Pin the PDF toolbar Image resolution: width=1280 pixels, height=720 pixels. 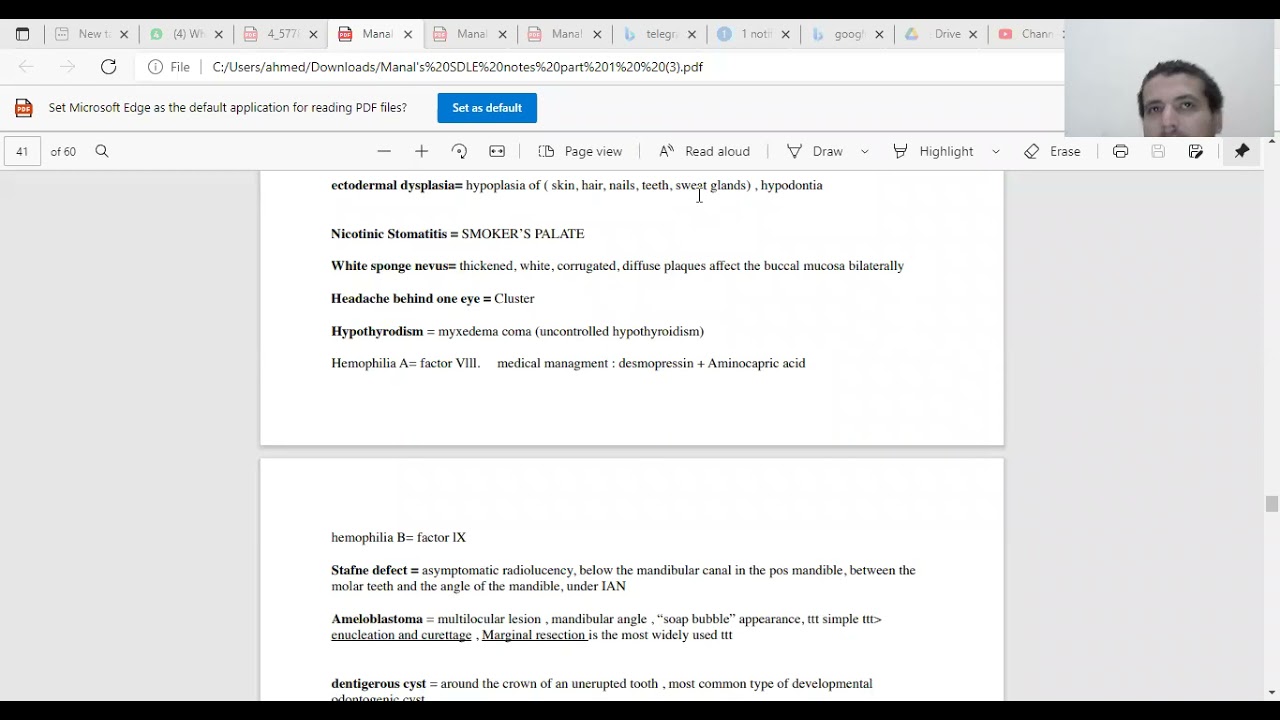click(1242, 151)
